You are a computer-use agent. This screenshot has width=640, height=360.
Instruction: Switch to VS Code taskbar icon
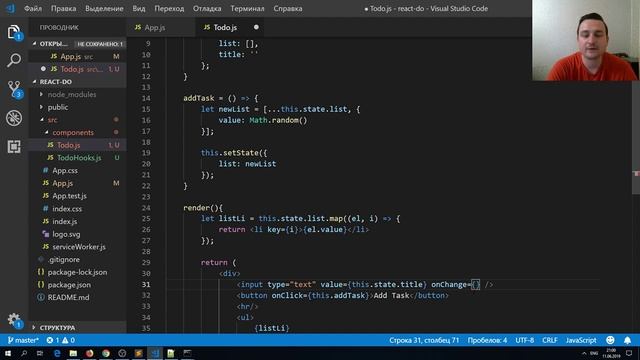click(155, 353)
